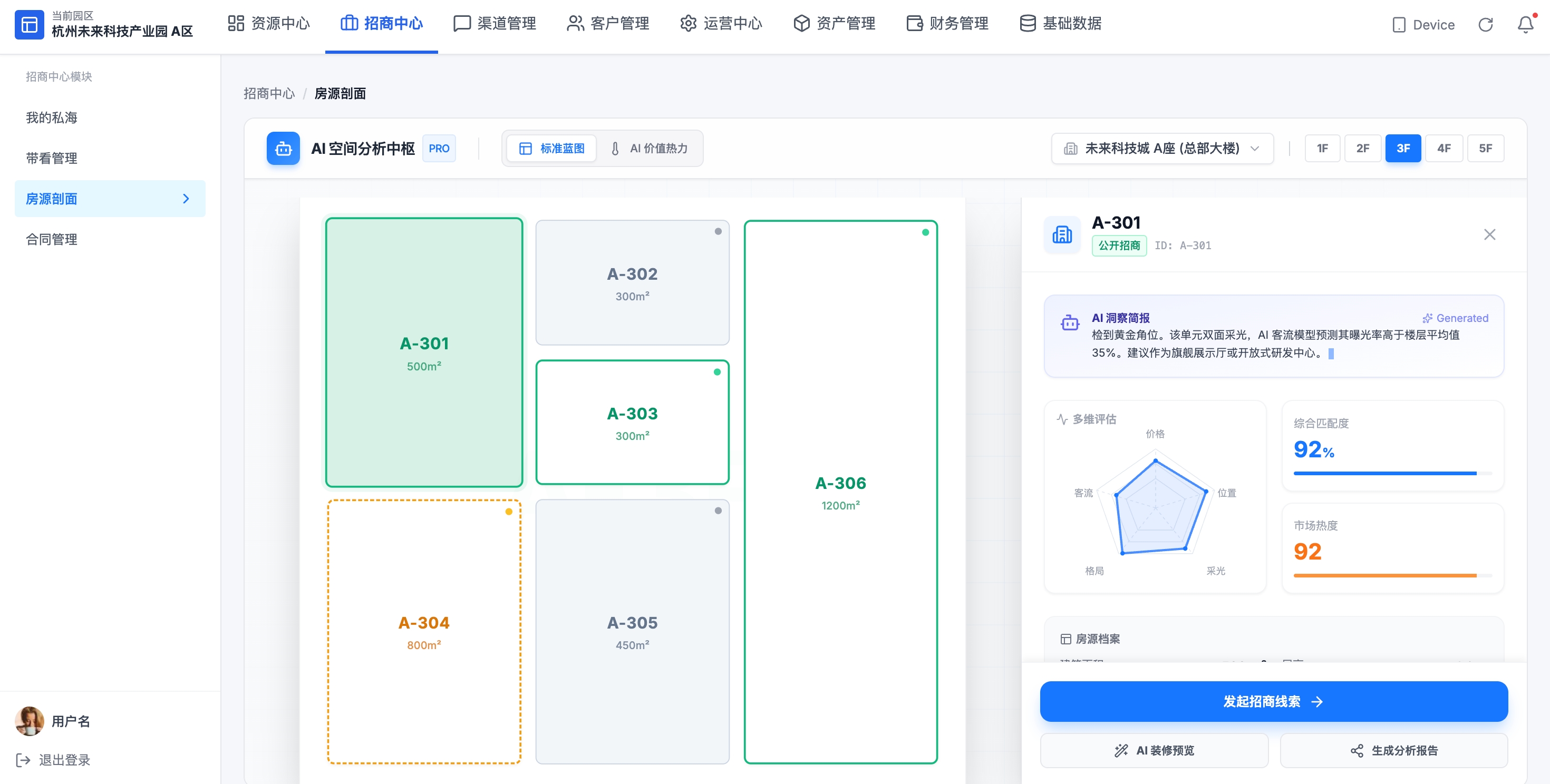Click the Device tablet icon
This screenshot has height=784, width=1550.
pos(1399,25)
